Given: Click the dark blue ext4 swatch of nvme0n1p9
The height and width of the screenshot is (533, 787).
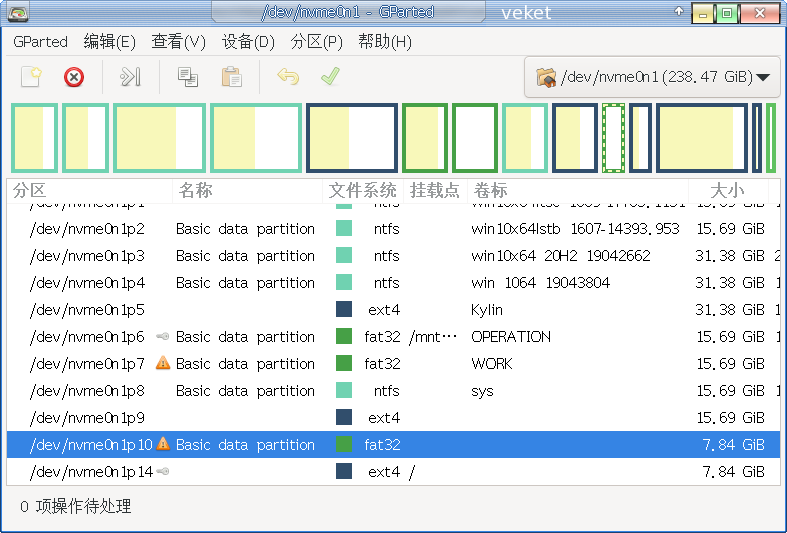Looking at the screenshot, I should click(344, 417).
